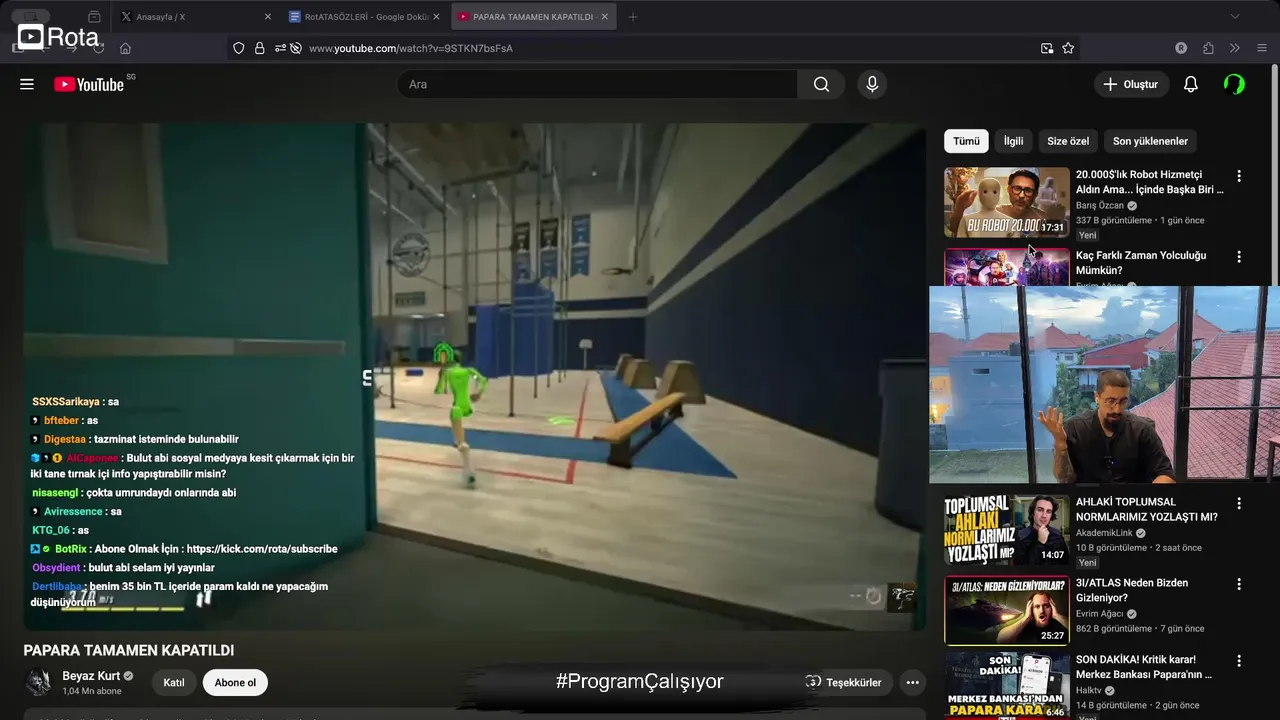Show site security padlock info
The width and height of the screenshot is (1280, 720).
259,48
